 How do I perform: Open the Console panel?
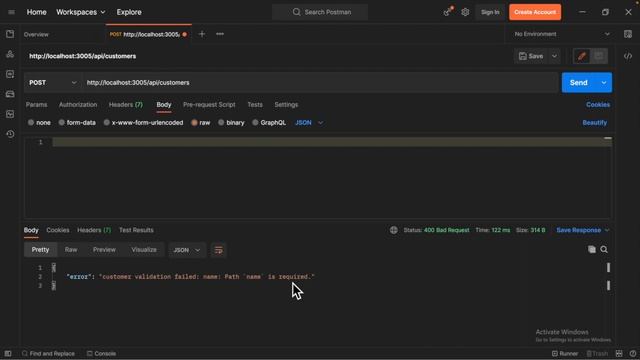(x=101, y=353)
